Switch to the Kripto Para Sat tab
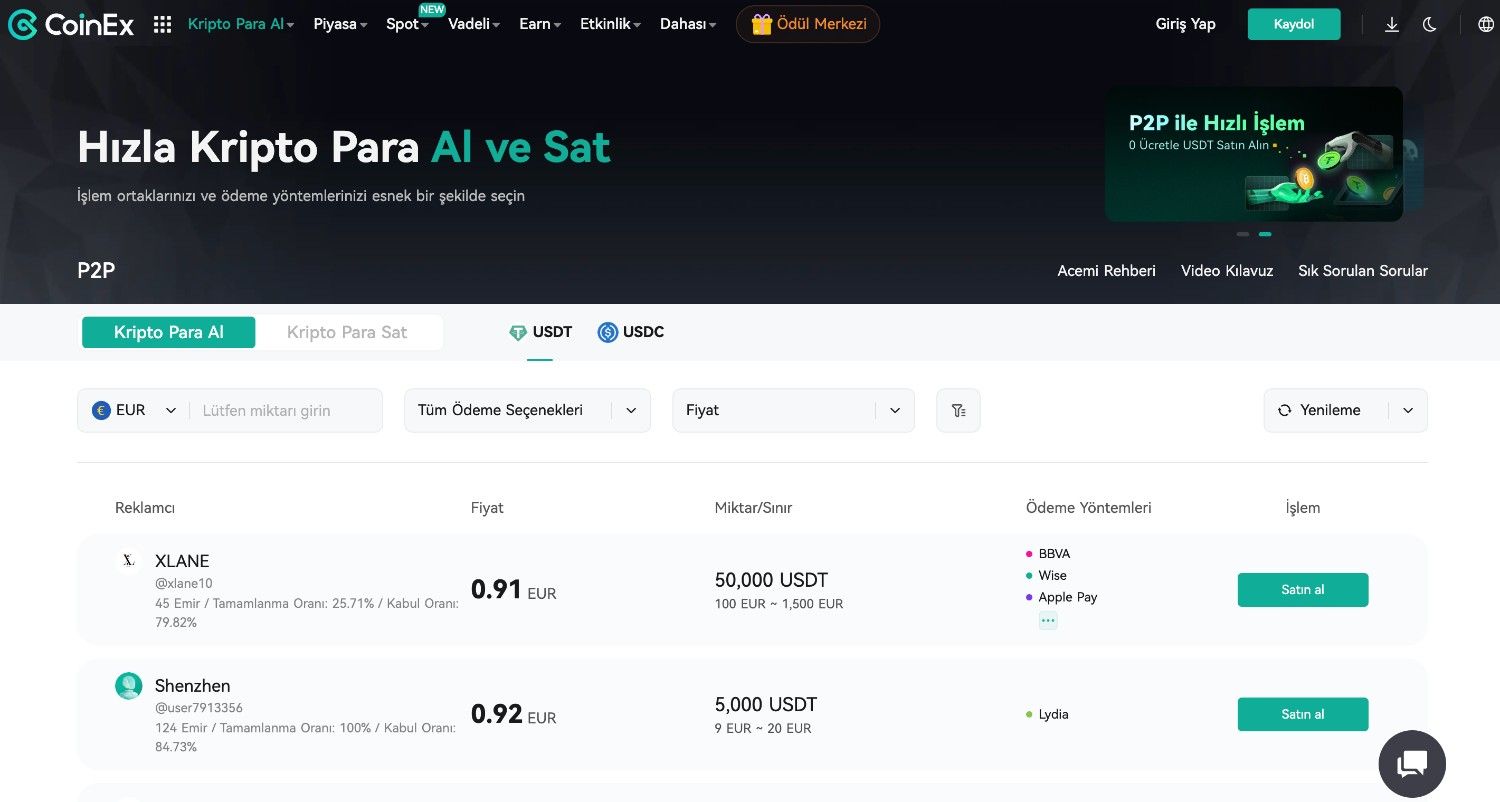This screenshot has height=802, width=1500. [349, 332]
